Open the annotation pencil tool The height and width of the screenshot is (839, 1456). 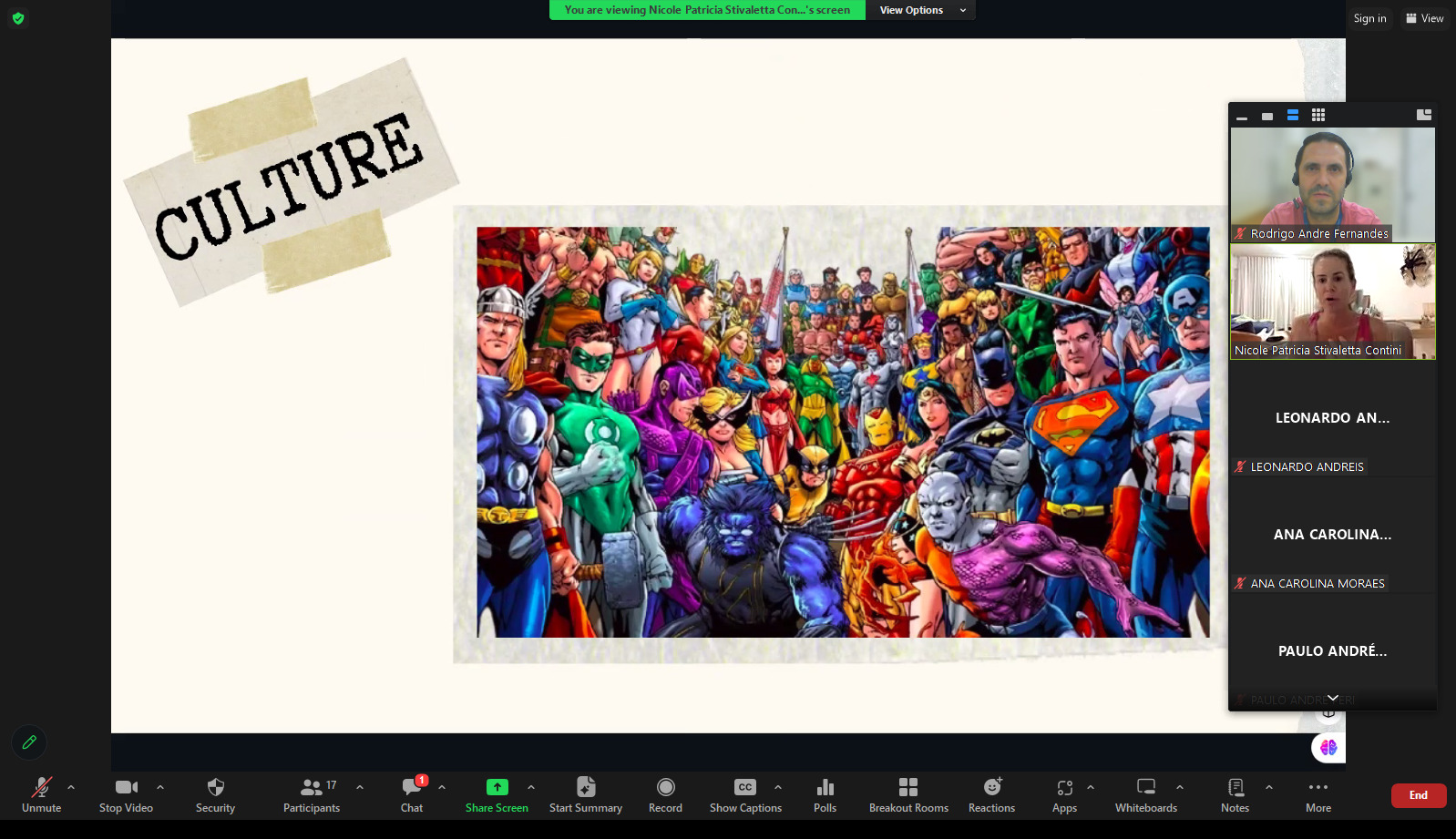coord(29,742)
